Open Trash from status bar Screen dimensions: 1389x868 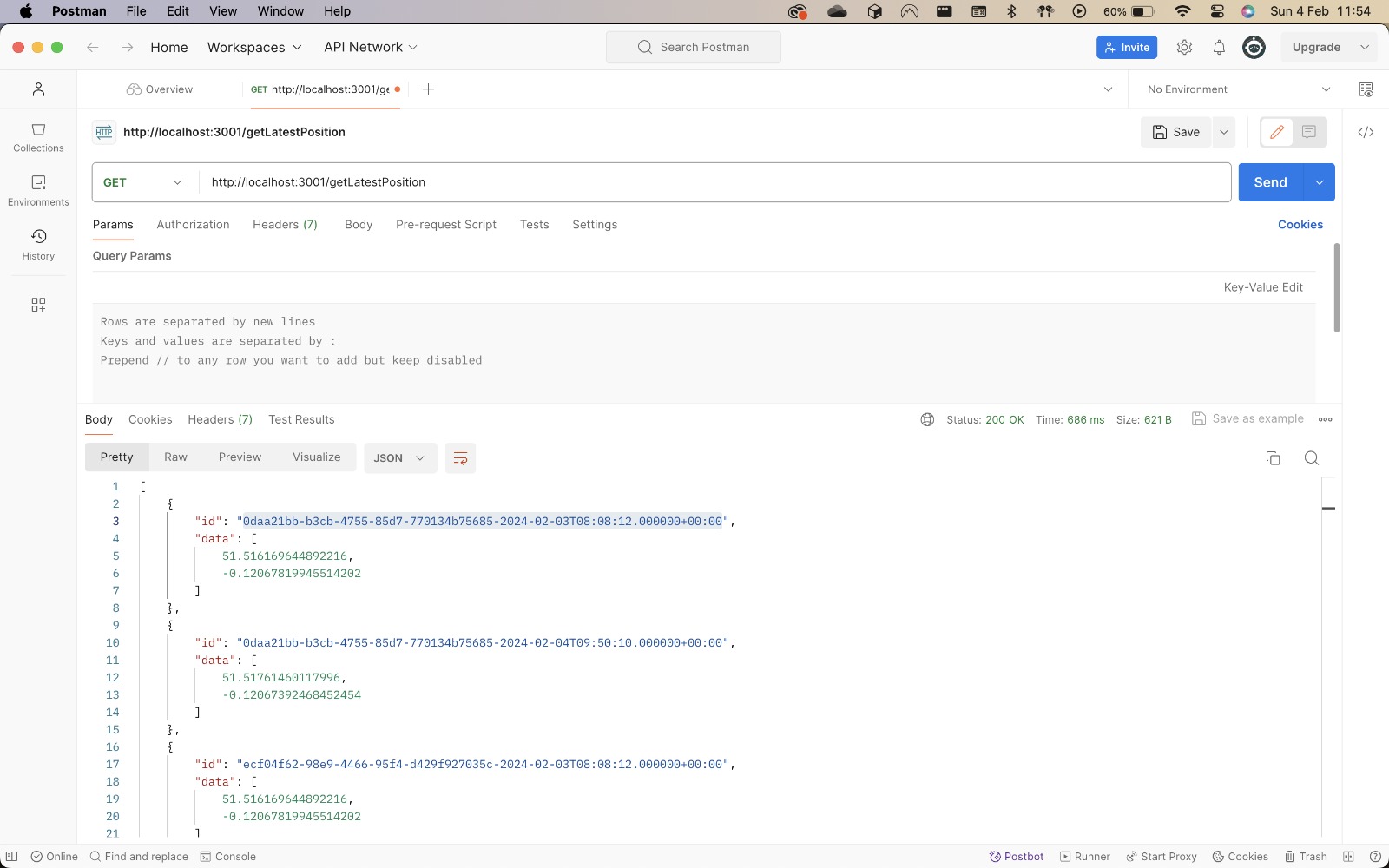1306,857
